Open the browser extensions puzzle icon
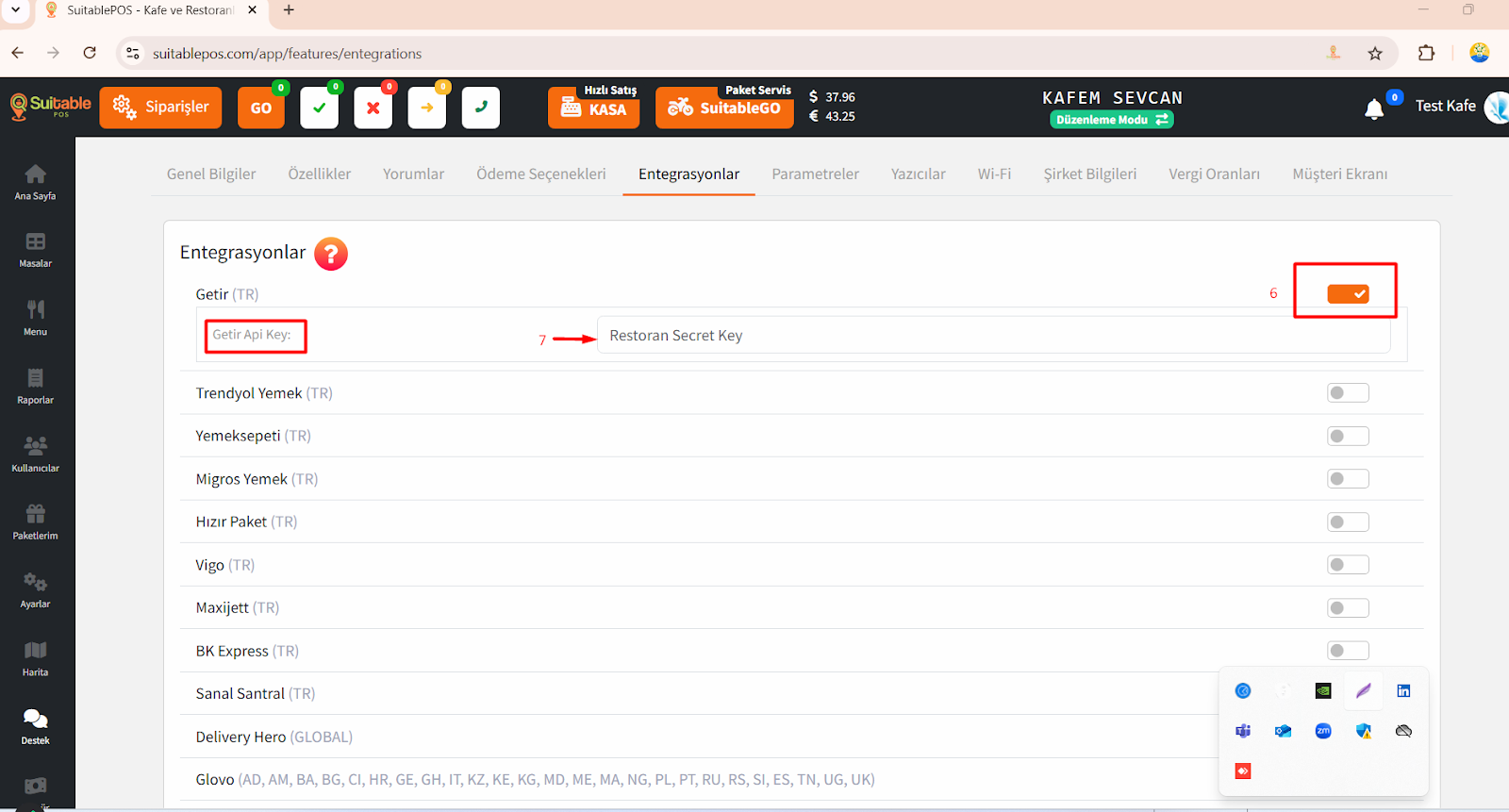 (1426, 53)
